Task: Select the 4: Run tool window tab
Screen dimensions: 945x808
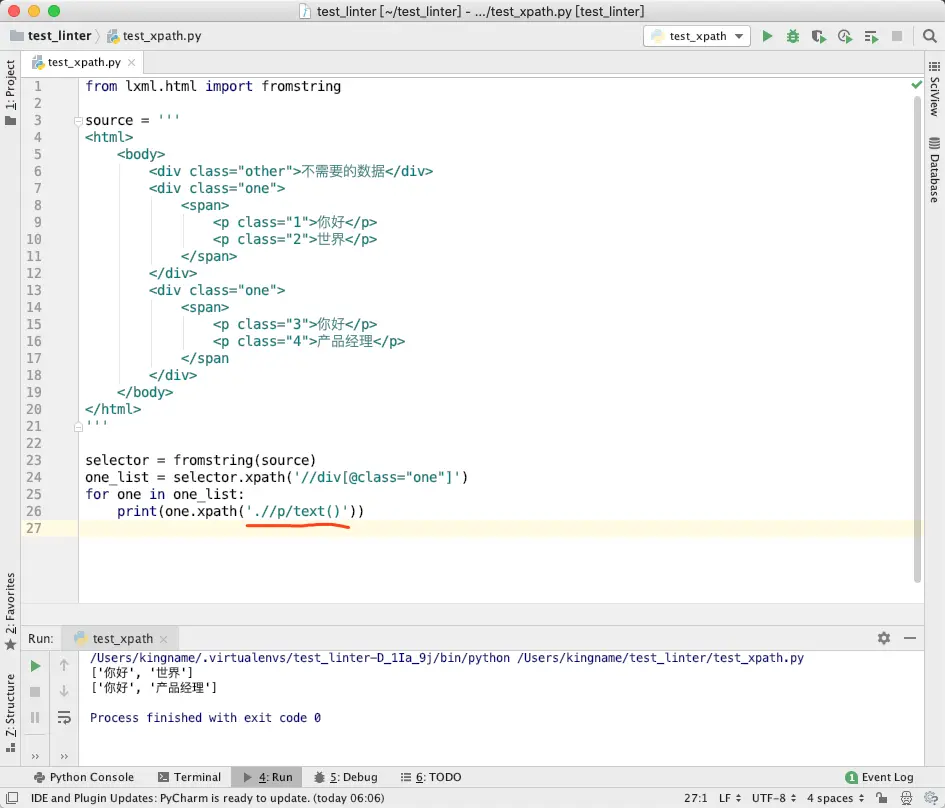Action: coord(268,777)
